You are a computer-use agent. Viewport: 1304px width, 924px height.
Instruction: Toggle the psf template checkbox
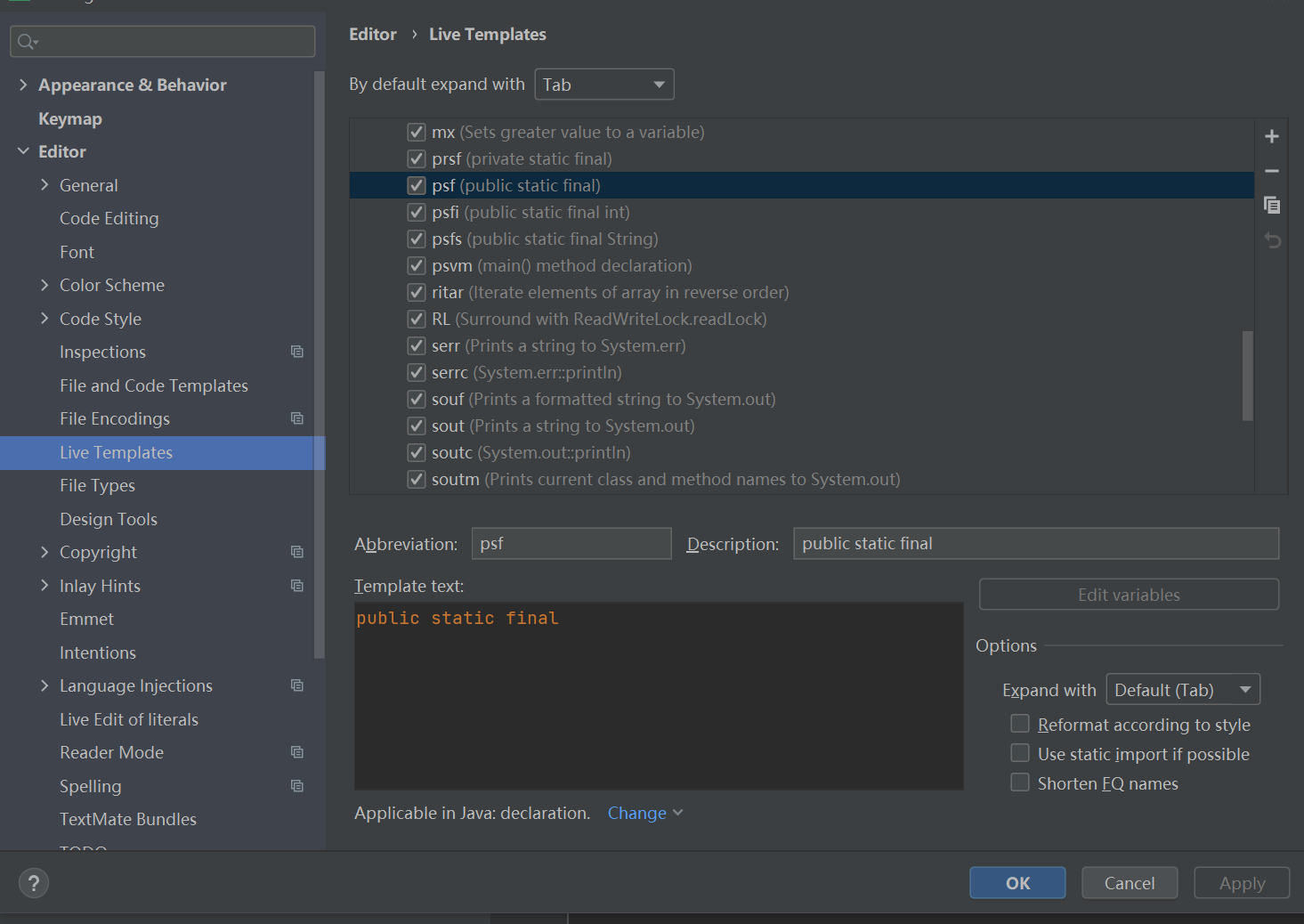[416, 185]
